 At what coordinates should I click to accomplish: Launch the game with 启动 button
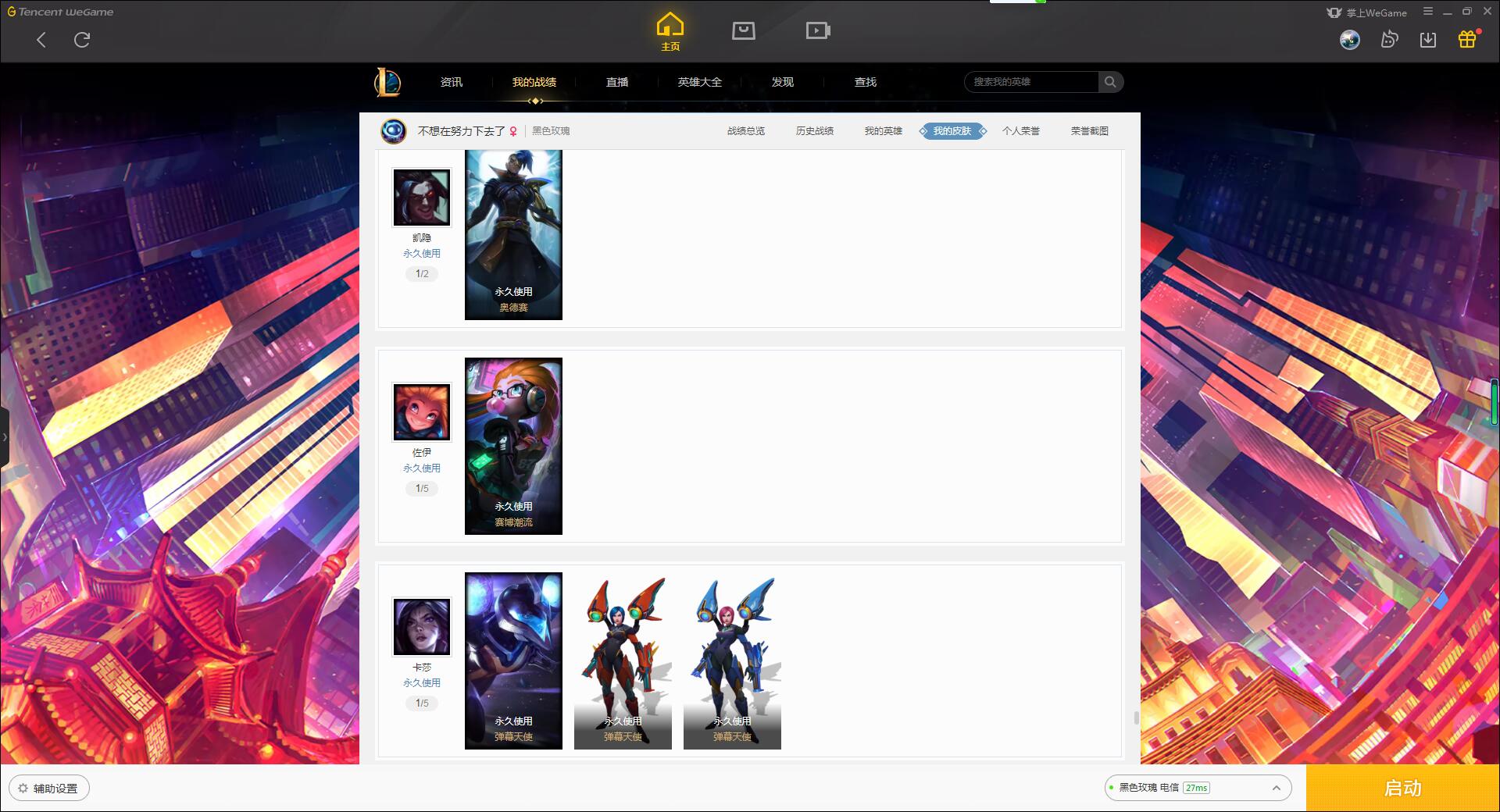pyautogui.click(x=1402, y=788)
